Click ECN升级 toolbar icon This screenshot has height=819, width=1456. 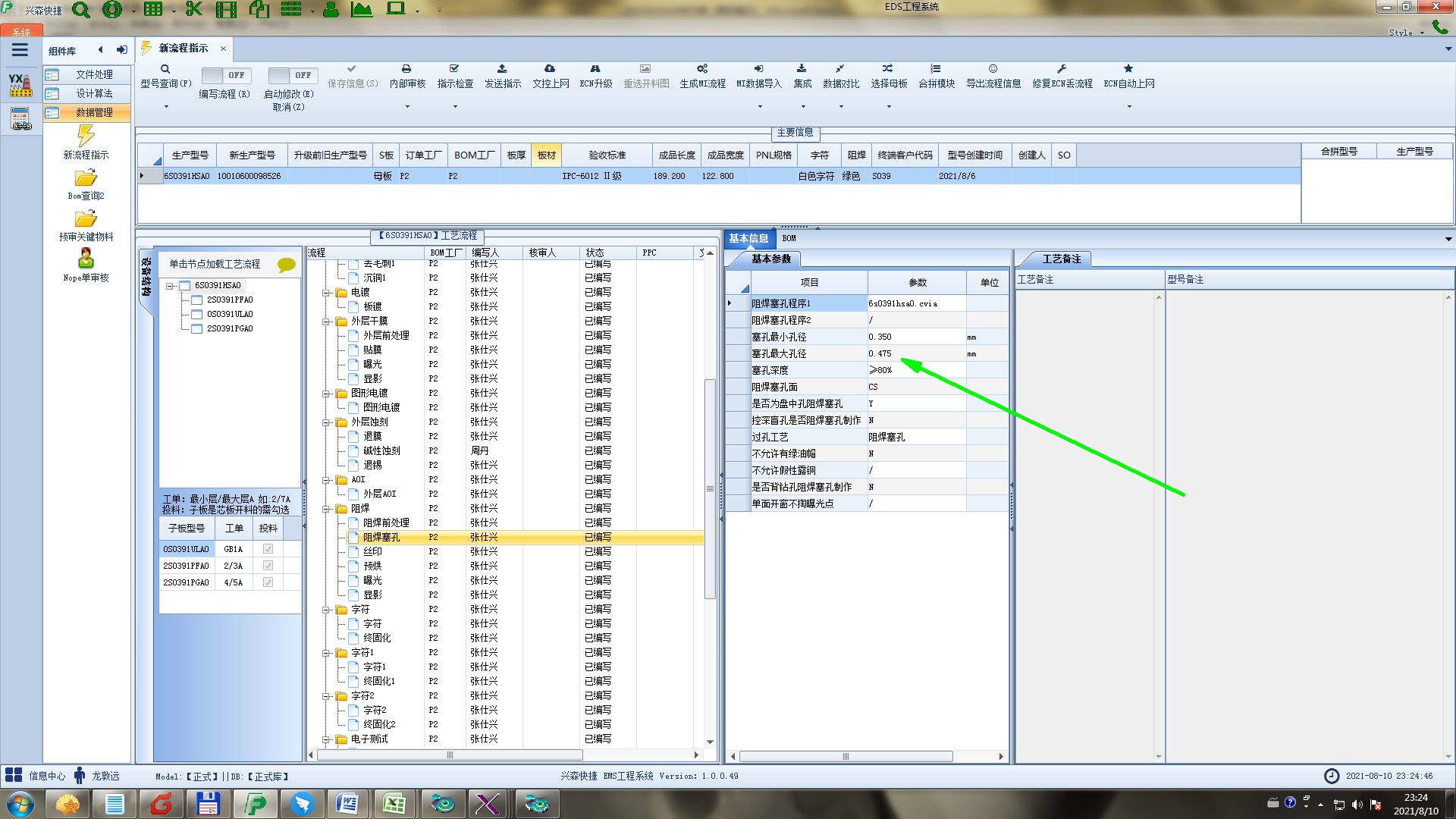click(595, 69)
